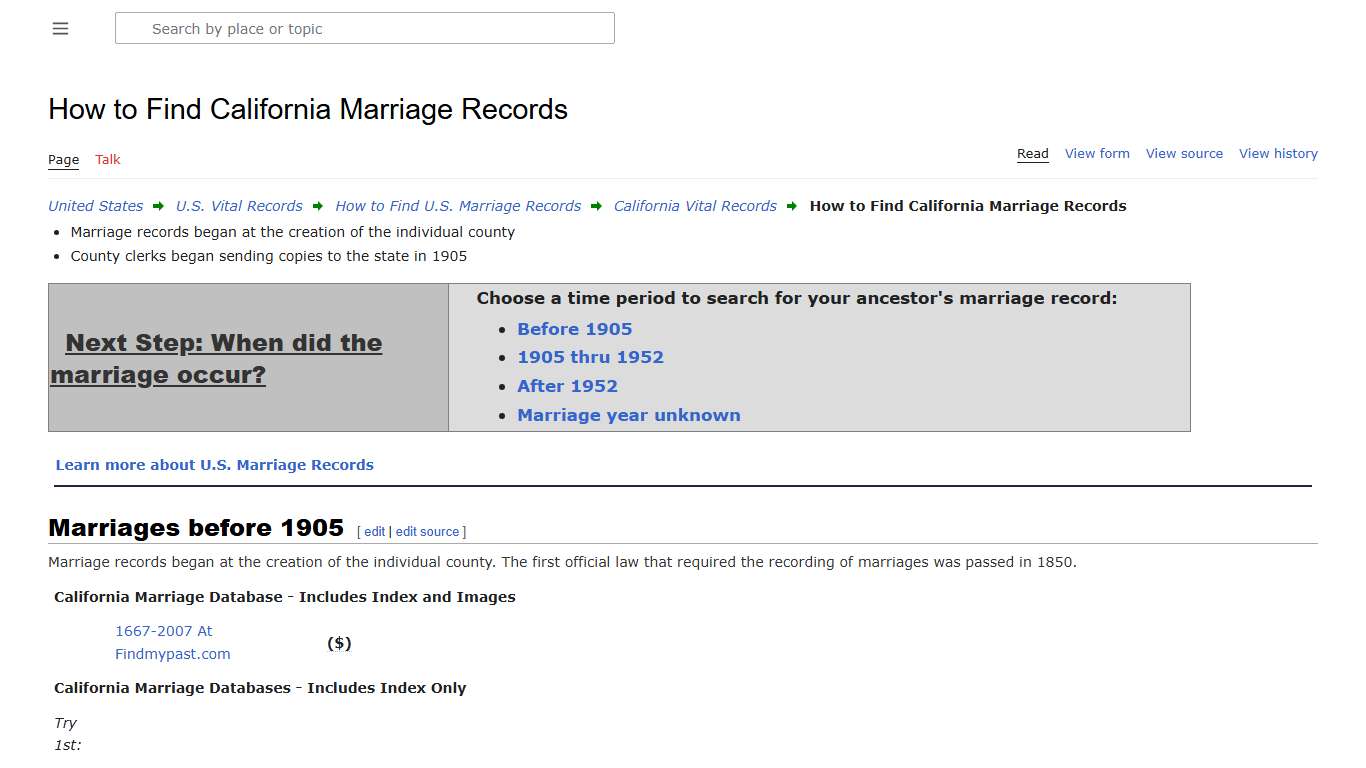
Task: Switch to the Talk tab
Action: coord(107,159)
